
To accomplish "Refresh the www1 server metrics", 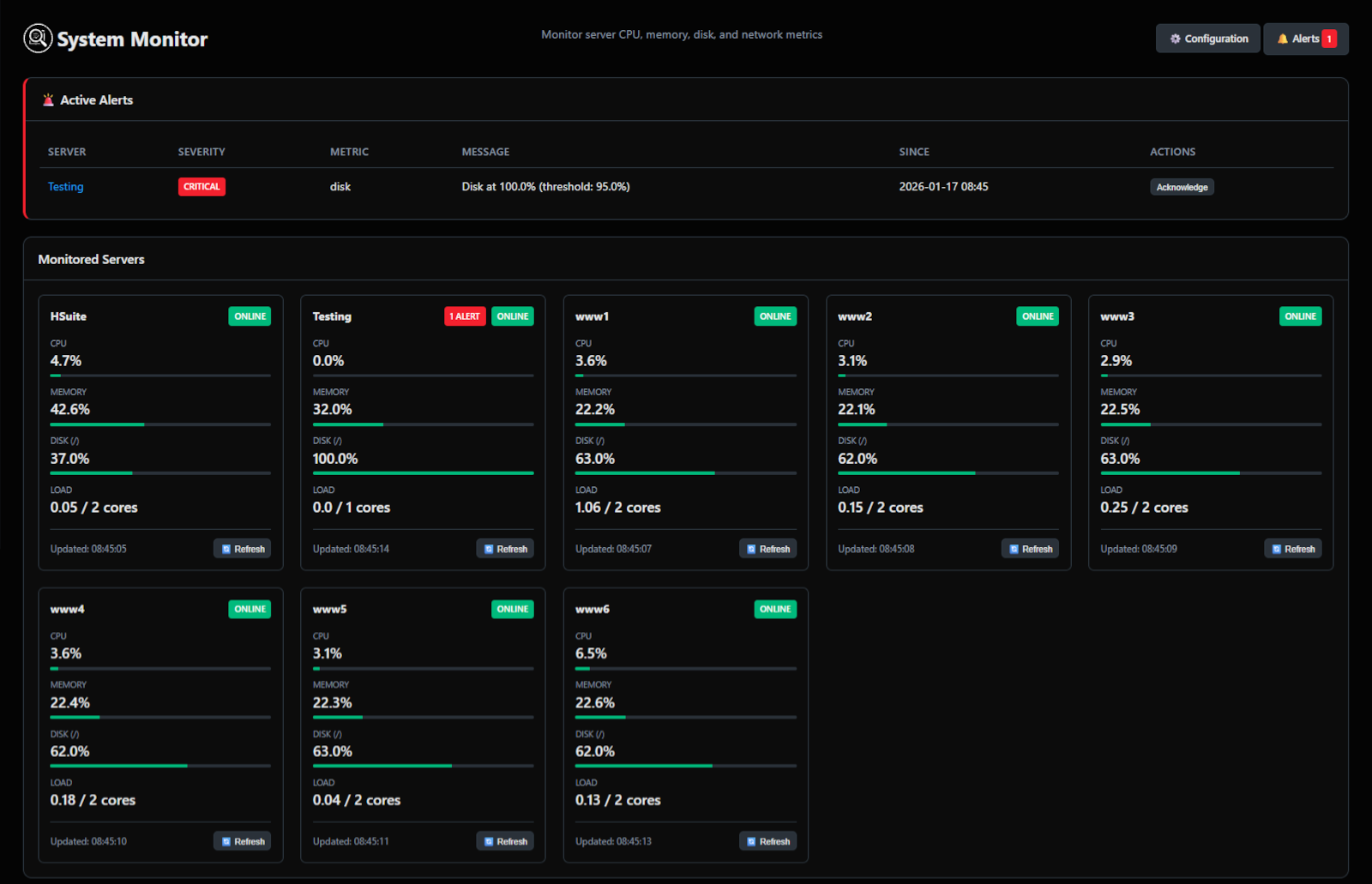I will tap(767, 549).
